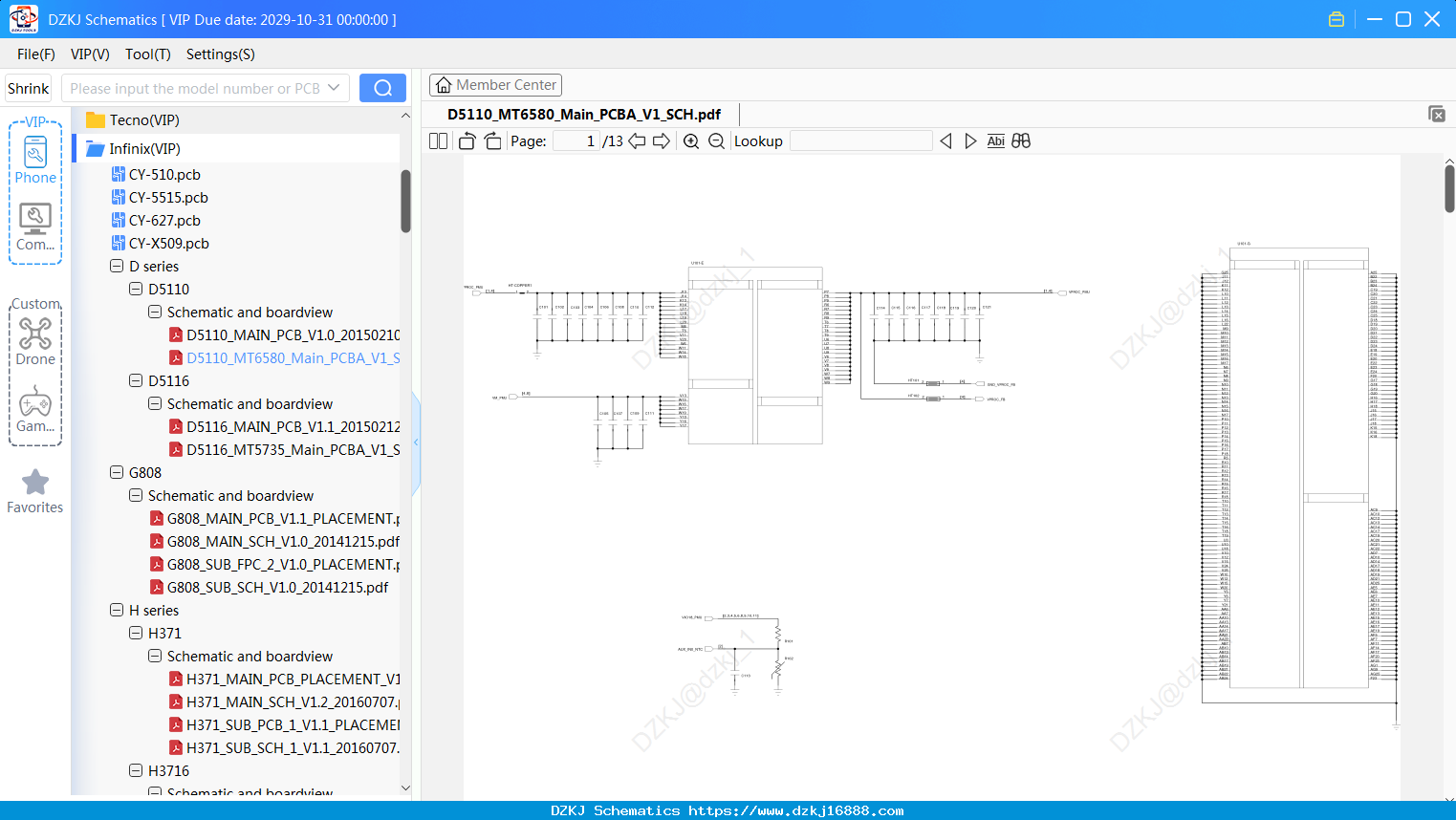Select the Game console category icon
This screenshot has width=1456, height=820.
[35, 409]
